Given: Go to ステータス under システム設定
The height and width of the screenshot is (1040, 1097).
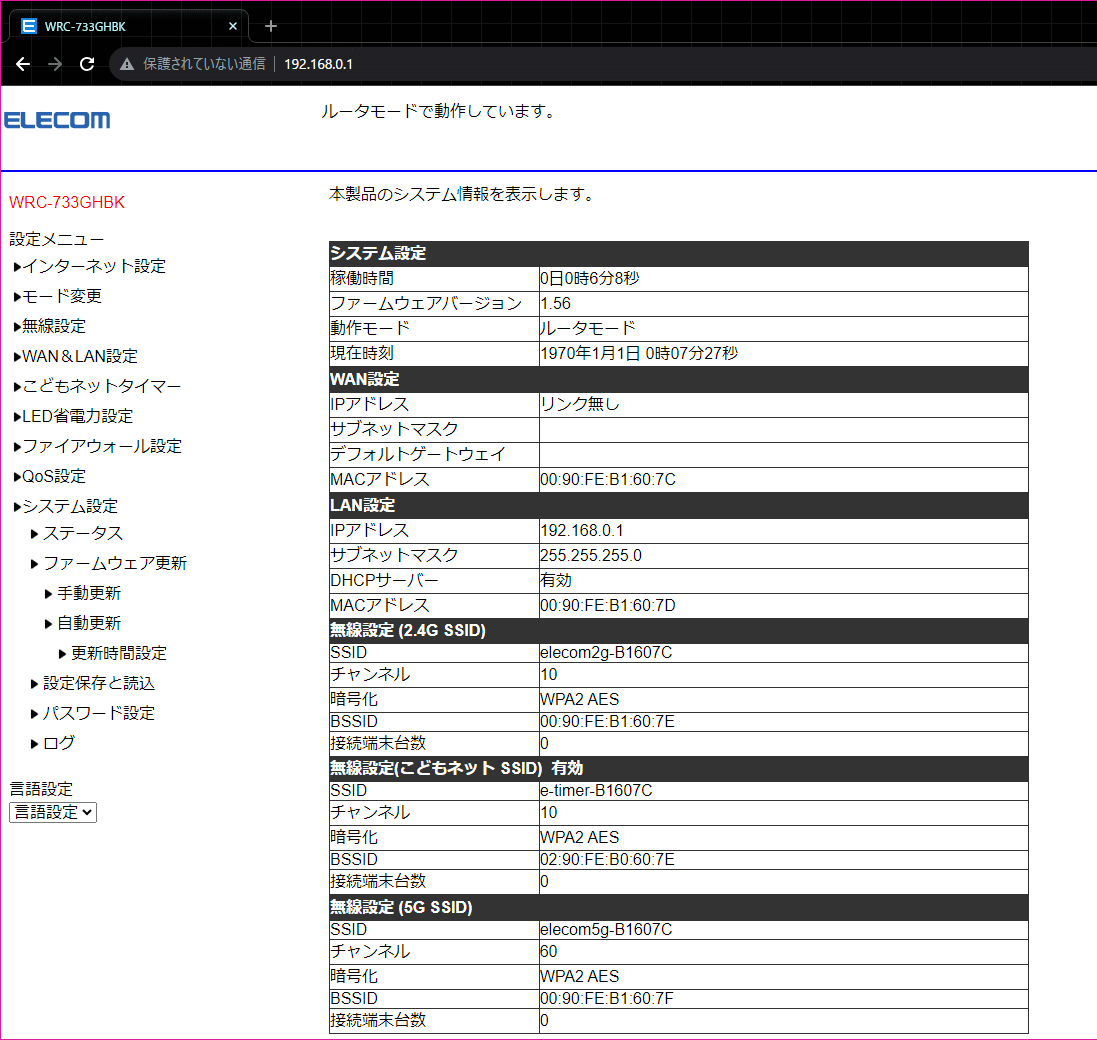Looking at the screenshot, I should (x=82, y=533).
